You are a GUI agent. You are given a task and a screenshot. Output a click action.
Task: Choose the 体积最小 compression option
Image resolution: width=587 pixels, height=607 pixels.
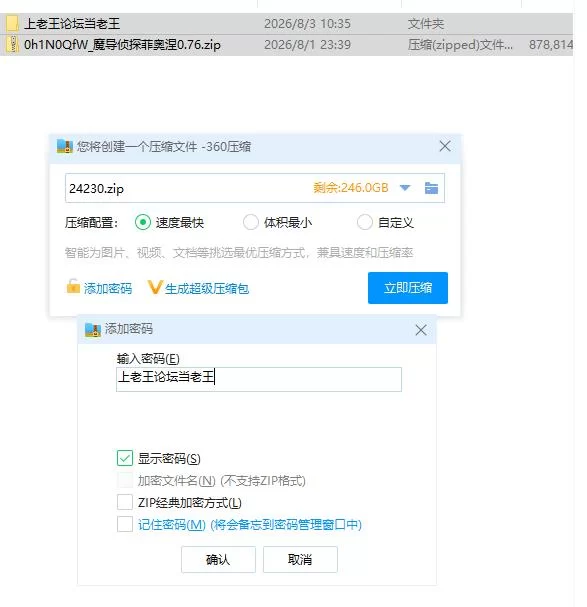pyautogui.click(x=251, y=222)
